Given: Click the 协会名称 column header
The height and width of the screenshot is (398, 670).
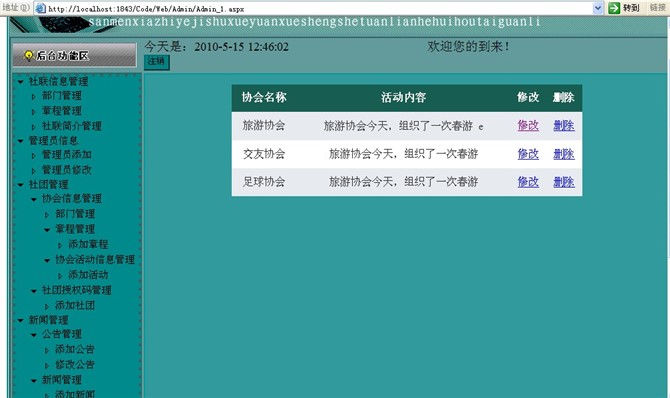Looking at the screenshot, I should [264, 97].
